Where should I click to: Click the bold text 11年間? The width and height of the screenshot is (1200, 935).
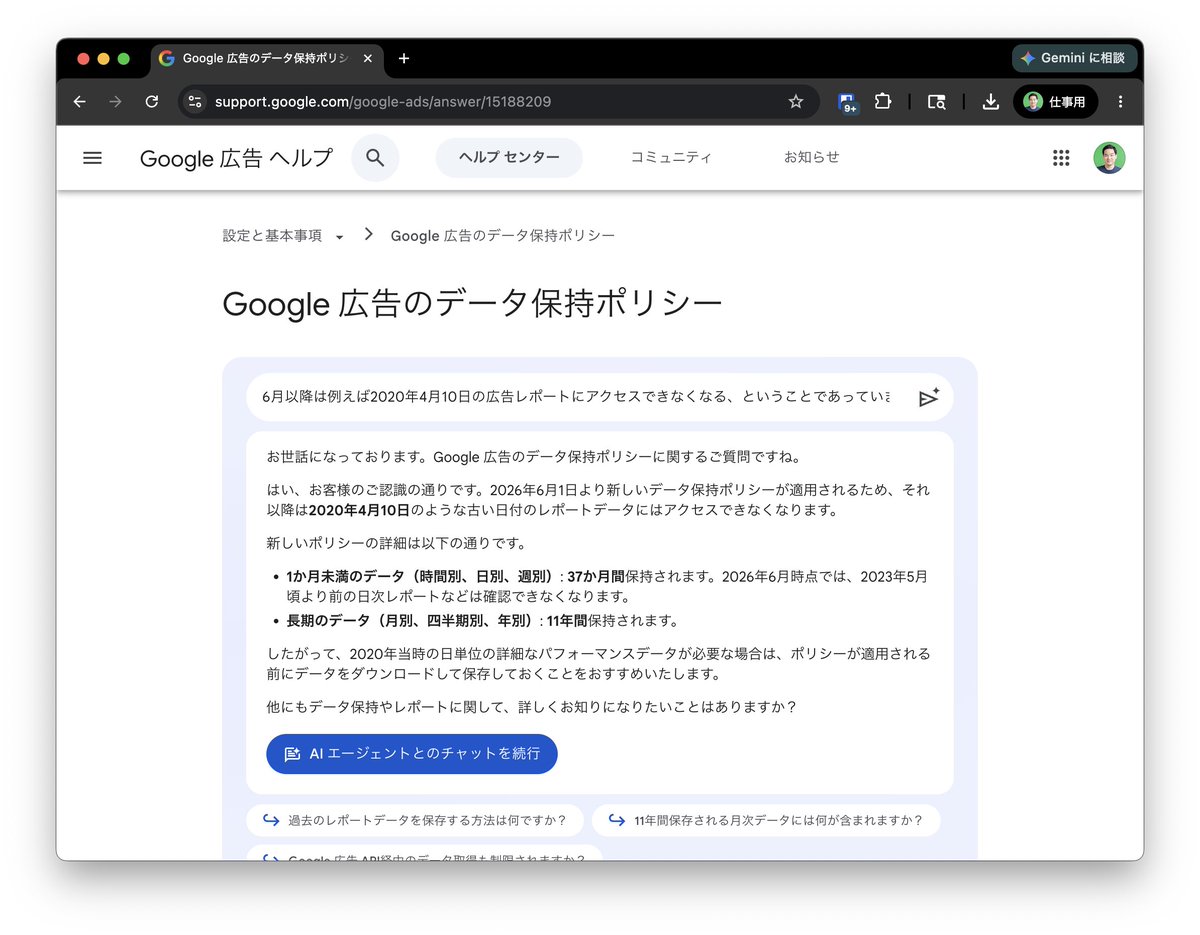tap(567, 621)
